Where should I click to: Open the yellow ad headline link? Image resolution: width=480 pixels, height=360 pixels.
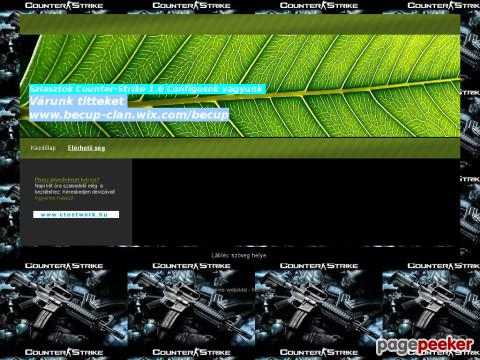tap(67, 179)
